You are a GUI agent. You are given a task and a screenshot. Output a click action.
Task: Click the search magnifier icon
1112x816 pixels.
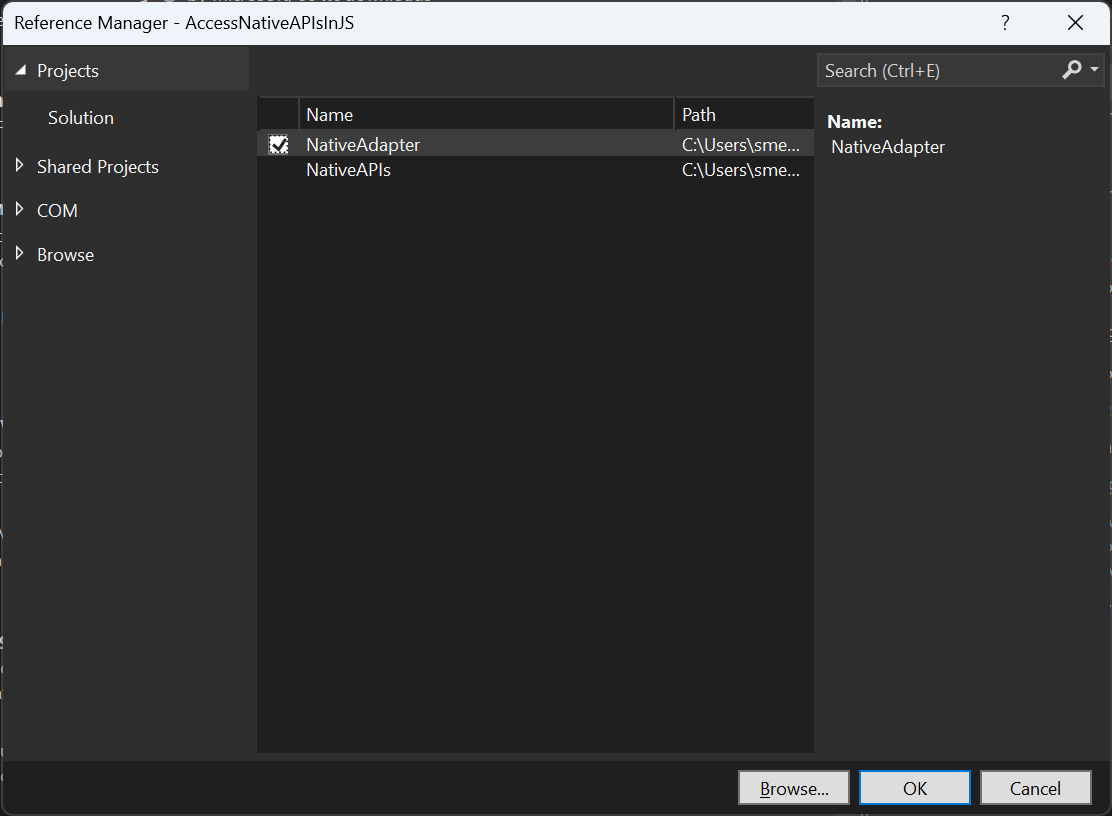[1073, 70]
